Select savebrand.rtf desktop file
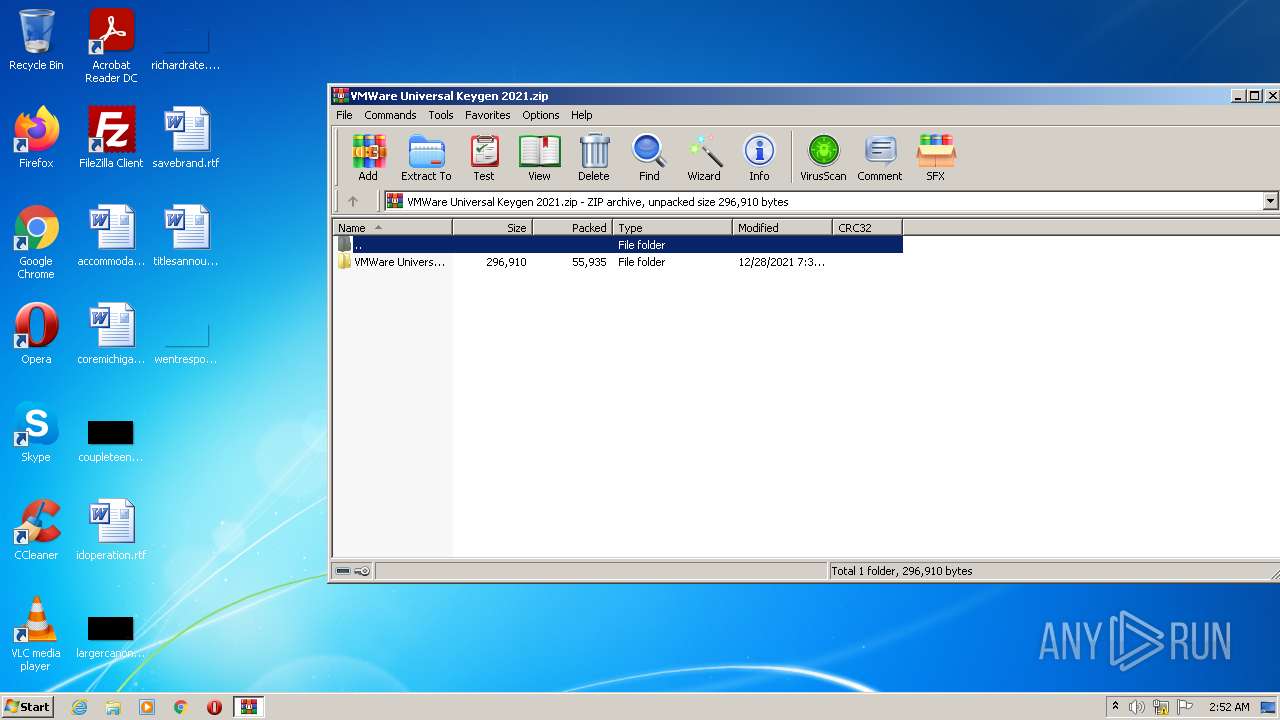The height and width of the screenshot is (720, 1280). click(x=186, y=138)
